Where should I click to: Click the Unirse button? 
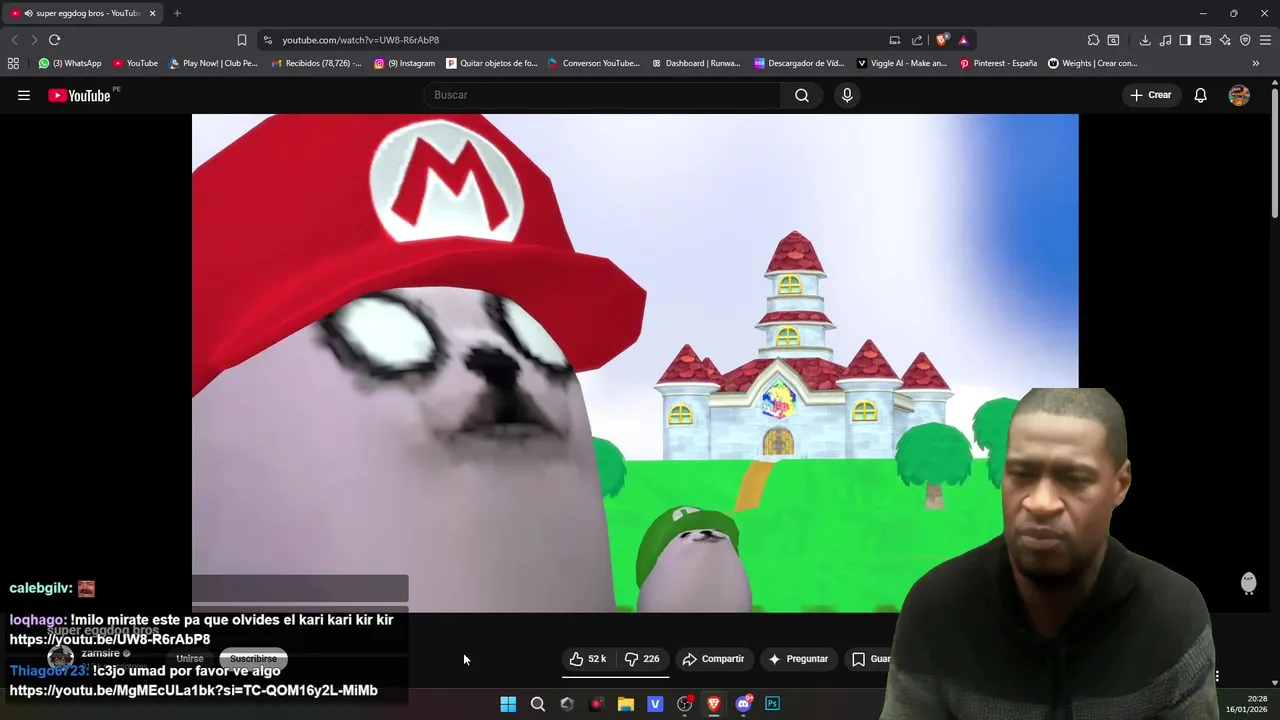point(190,659)
